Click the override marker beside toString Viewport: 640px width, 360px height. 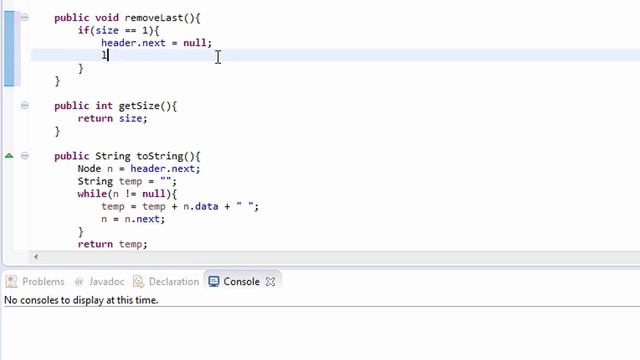(9, 156)
